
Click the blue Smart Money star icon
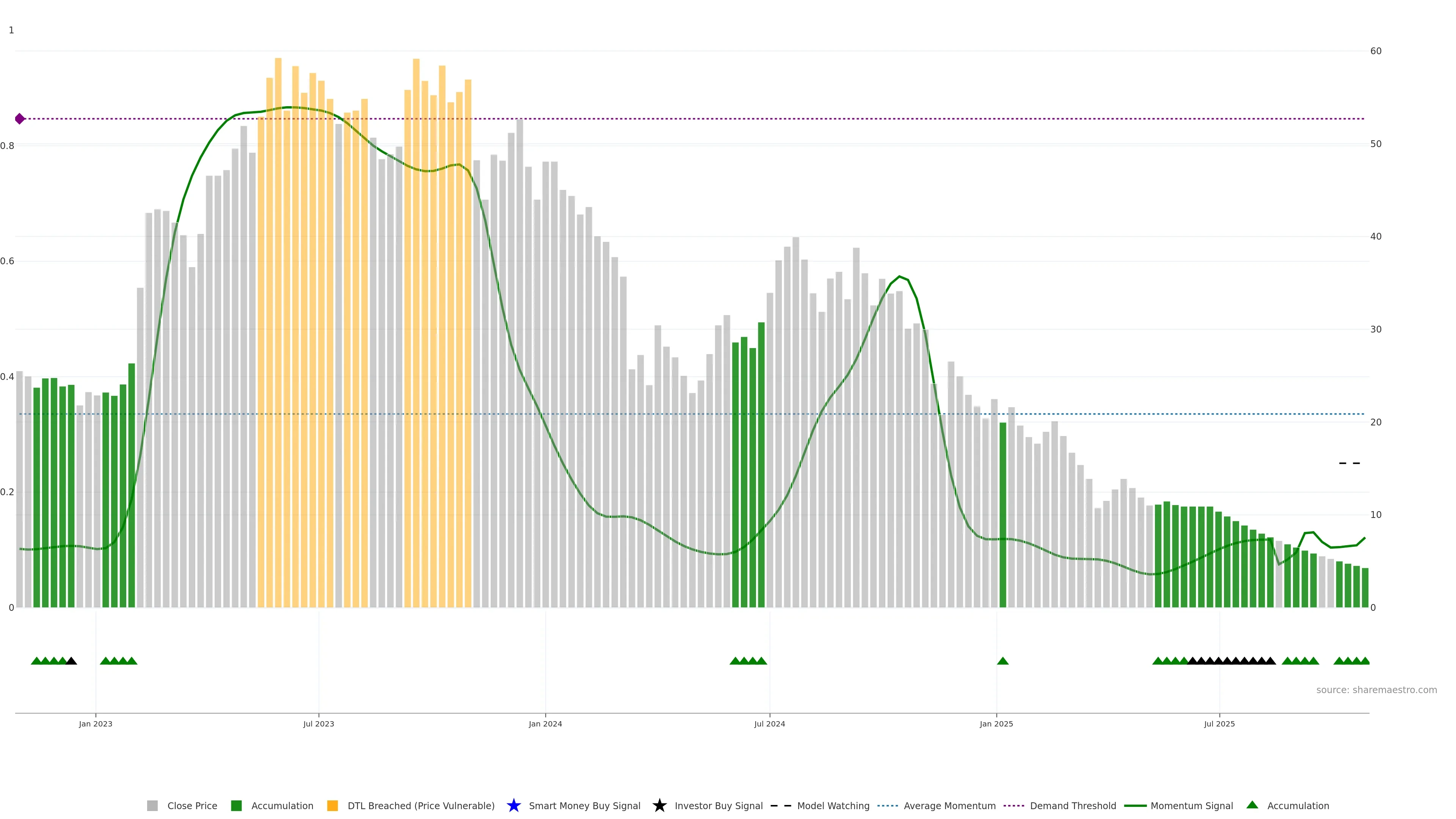click(513, 805)
